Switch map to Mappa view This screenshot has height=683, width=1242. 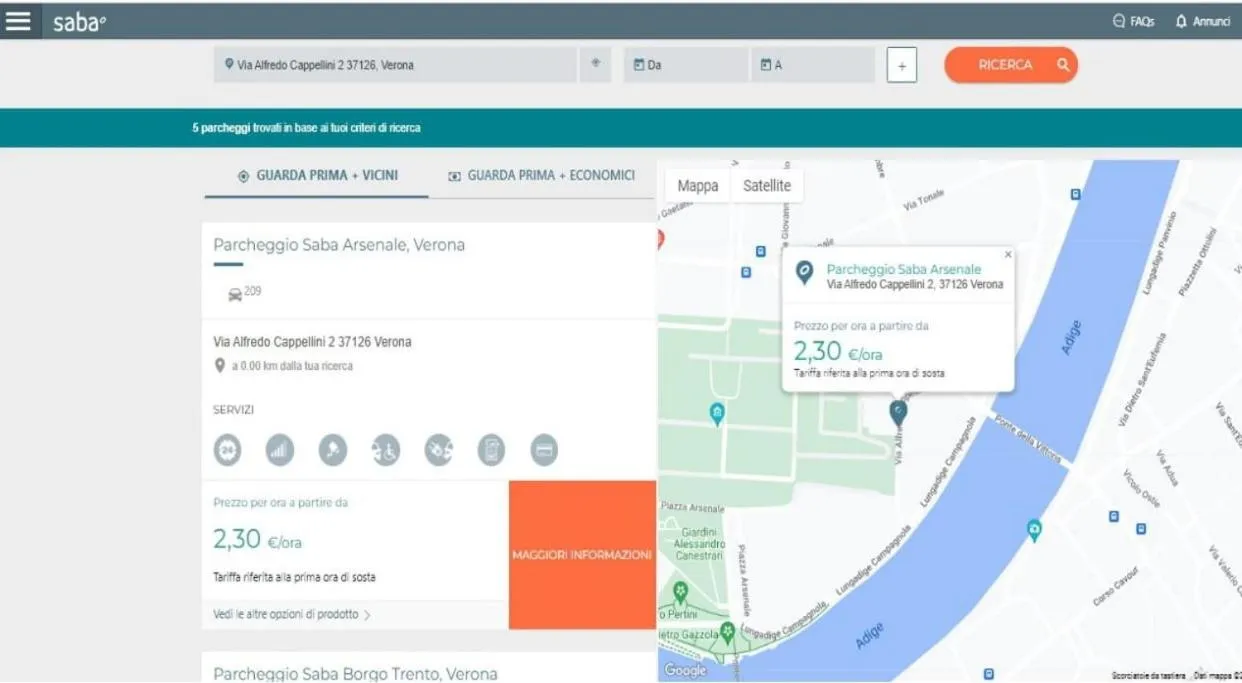pyautogui.click(x=697, y=186)
